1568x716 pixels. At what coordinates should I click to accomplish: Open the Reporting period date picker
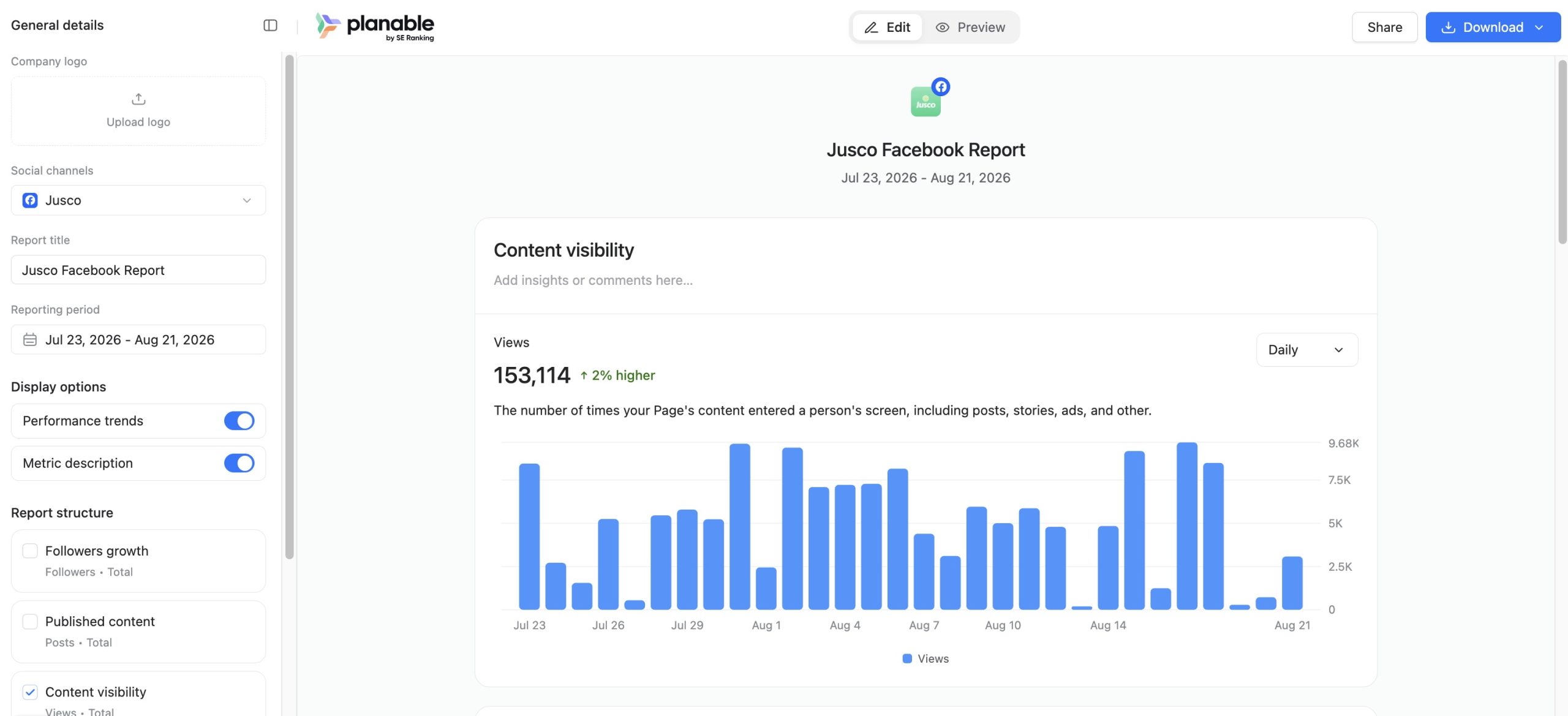(x=138, y=340)
